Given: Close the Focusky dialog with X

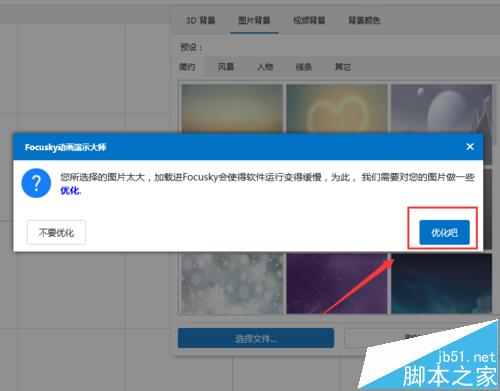Looking at the screenshot, I should (470, 146).
